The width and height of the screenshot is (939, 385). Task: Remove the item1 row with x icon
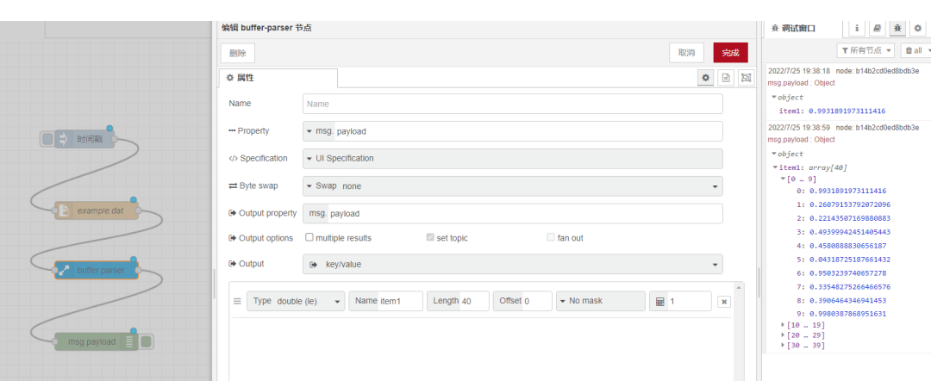point(724,302)
